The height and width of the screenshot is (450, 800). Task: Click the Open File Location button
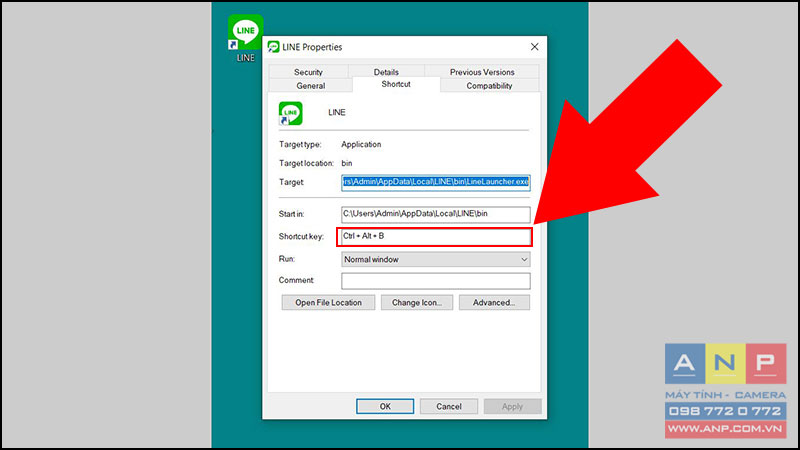click(x=328, y=303)
